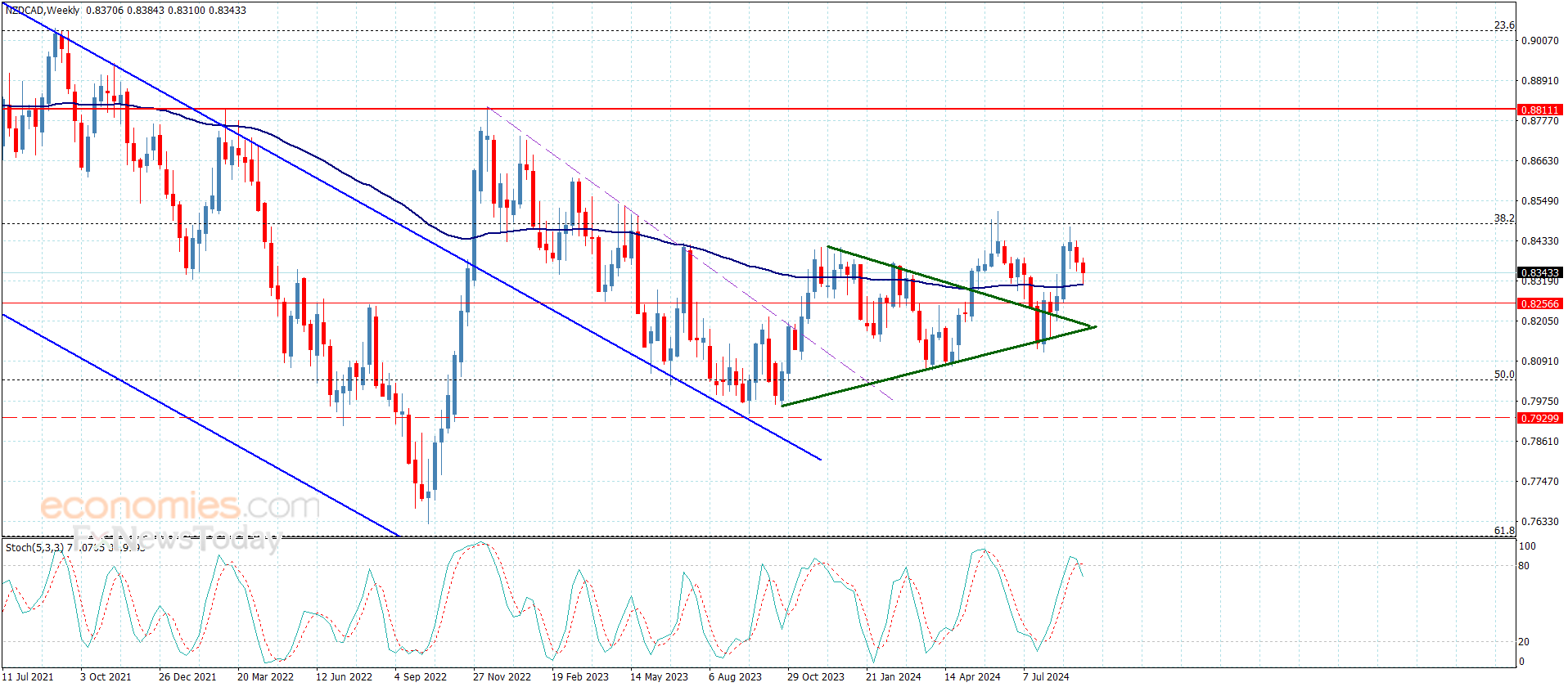Viewport: 1568px width, 687px height.
Task: Click the economies.com watermark logo
Action: click(180, 506)
